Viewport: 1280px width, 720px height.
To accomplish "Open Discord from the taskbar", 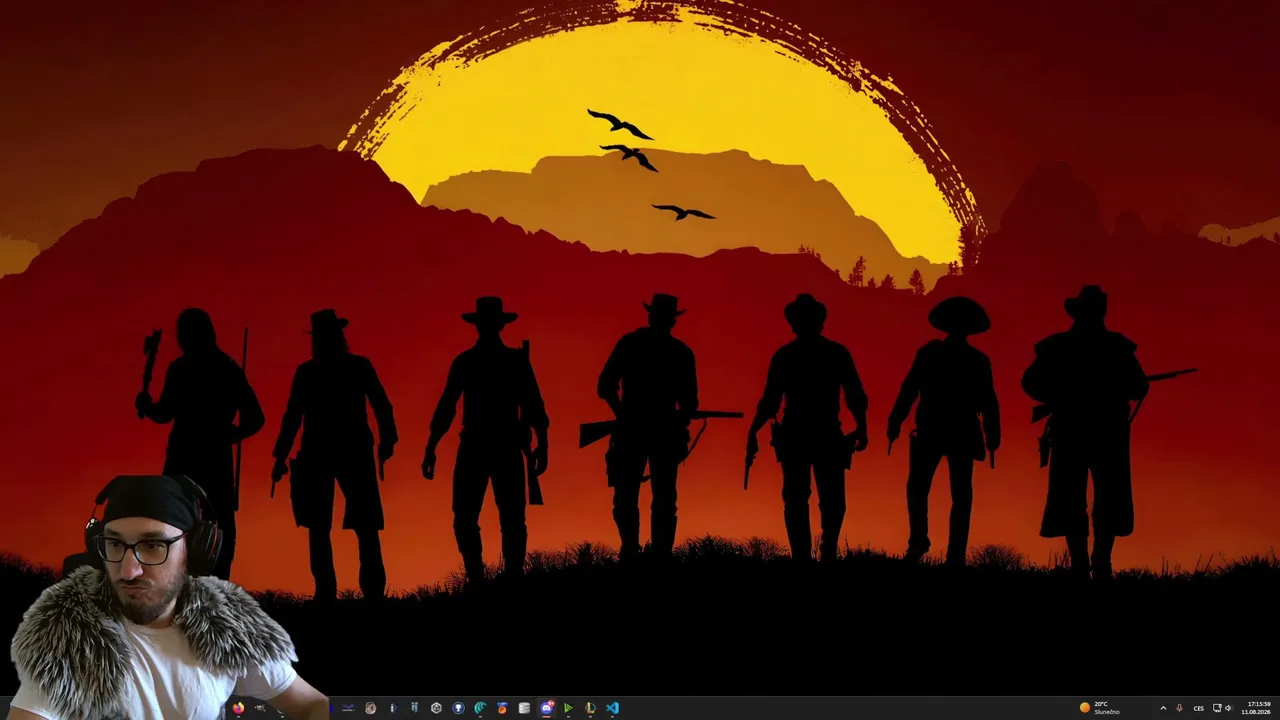I will pos(546,708).
